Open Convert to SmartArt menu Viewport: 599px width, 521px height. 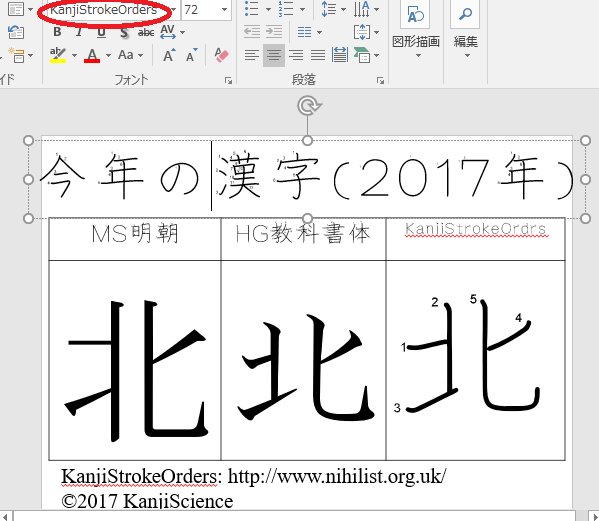366,55
